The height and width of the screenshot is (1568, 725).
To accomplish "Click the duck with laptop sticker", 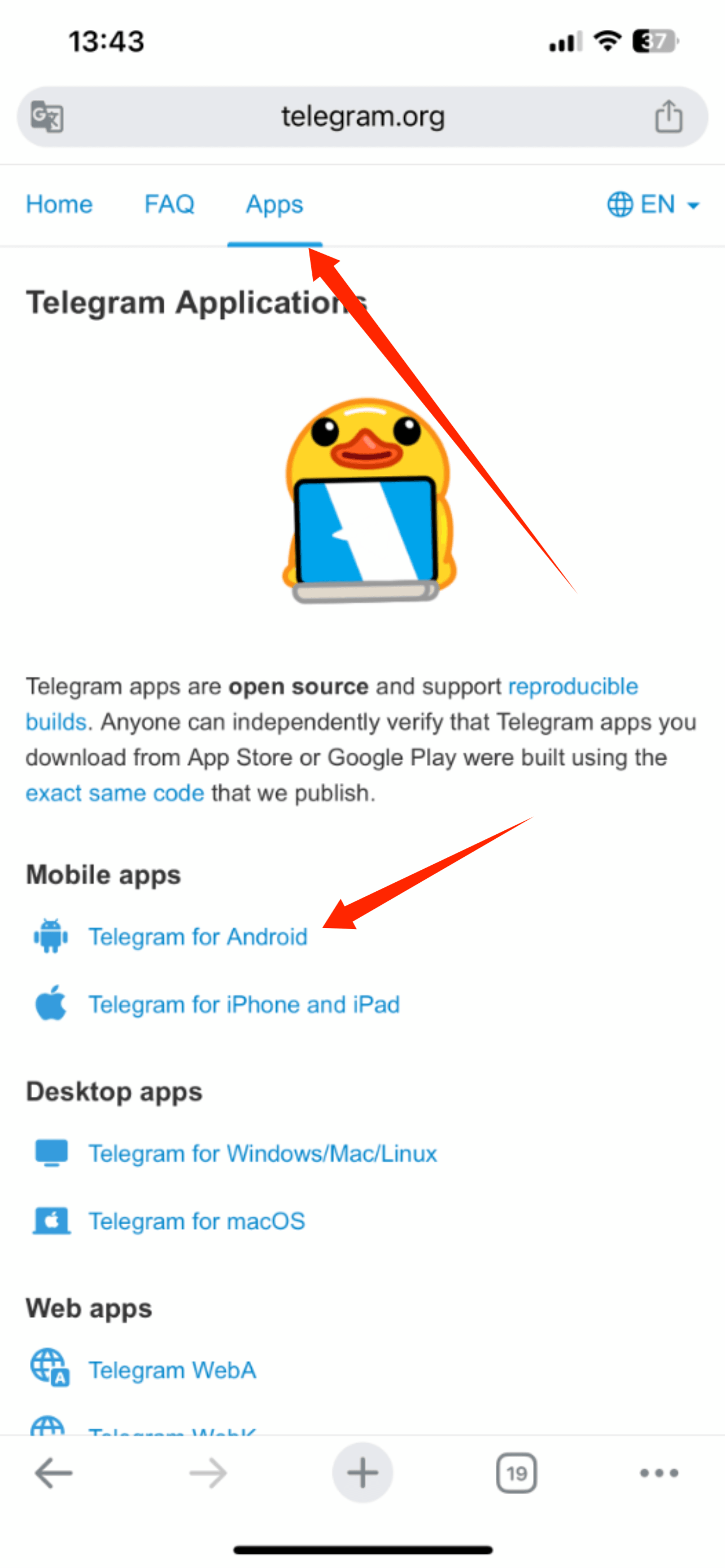I will [x=369, y=500].
